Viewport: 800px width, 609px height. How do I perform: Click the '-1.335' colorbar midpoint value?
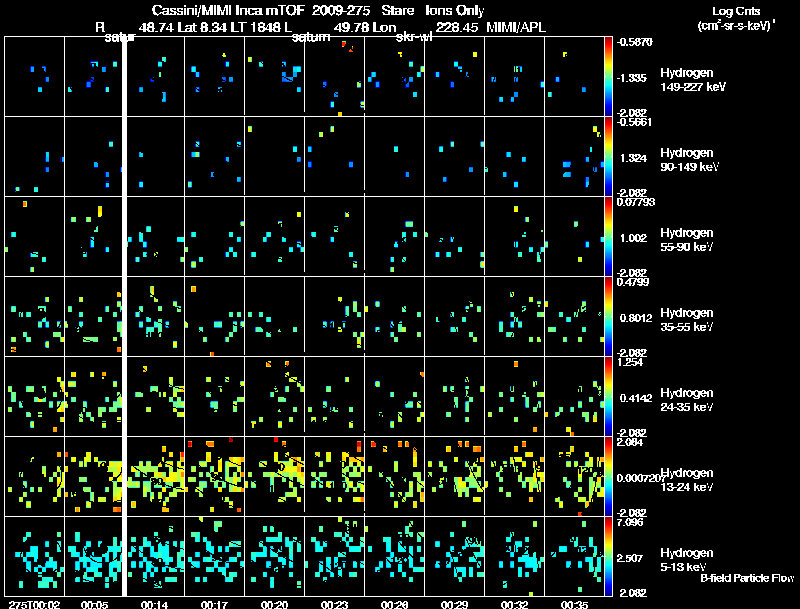pos(632,78)
